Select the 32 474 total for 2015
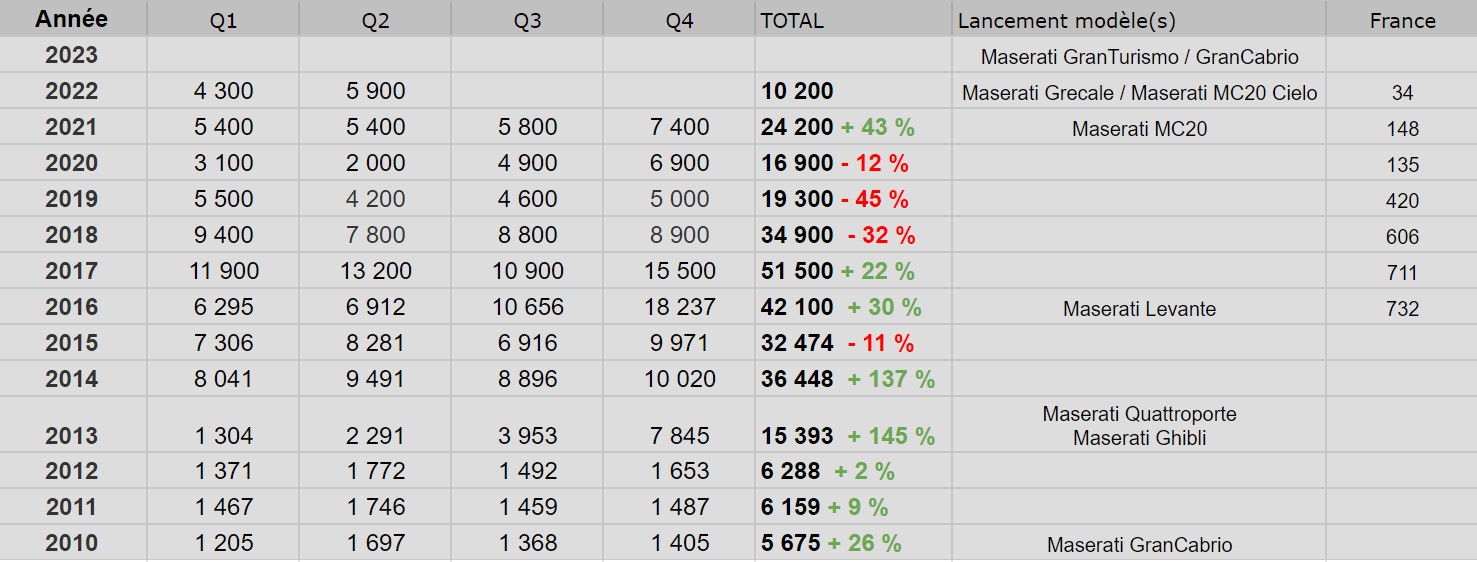This screenshot has width=1477, height=562. tap(797, 343)
